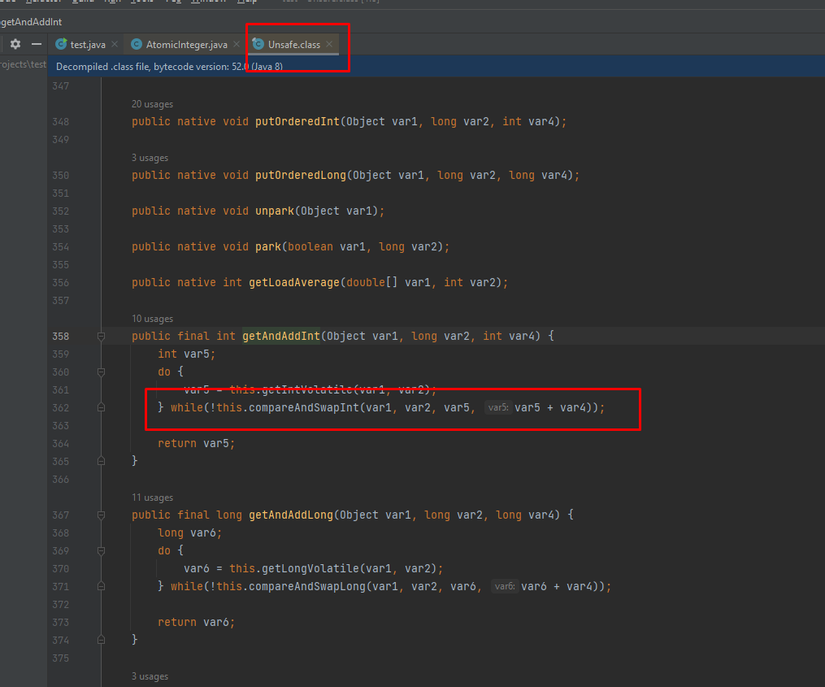825x687 pixels.
Task: Click line number 356 in the gutter
Action: pos(60,283)
